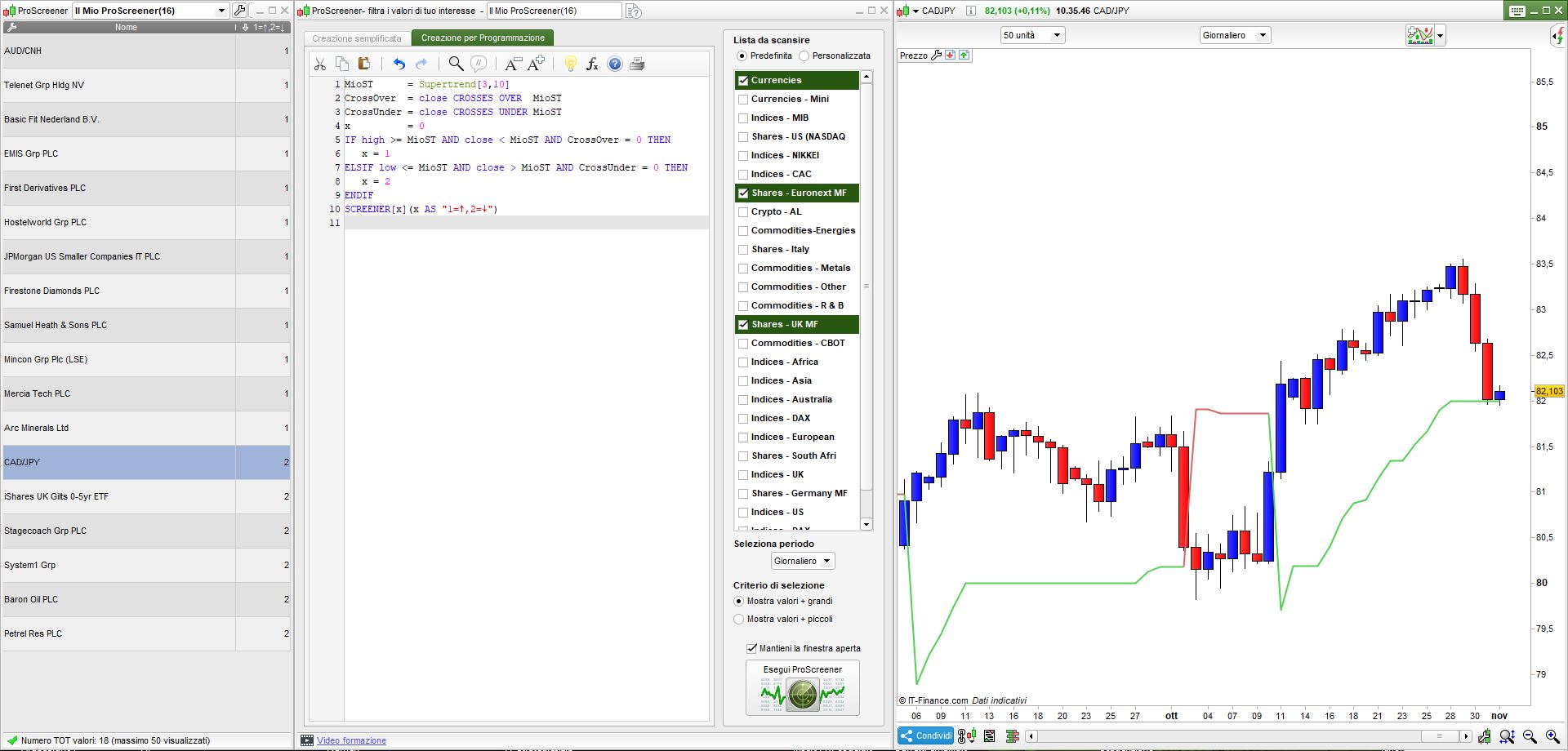Viewport: 1568px width, 751px height.
Task: Run the Esegui ProScreener button
Action: point(802,687)
